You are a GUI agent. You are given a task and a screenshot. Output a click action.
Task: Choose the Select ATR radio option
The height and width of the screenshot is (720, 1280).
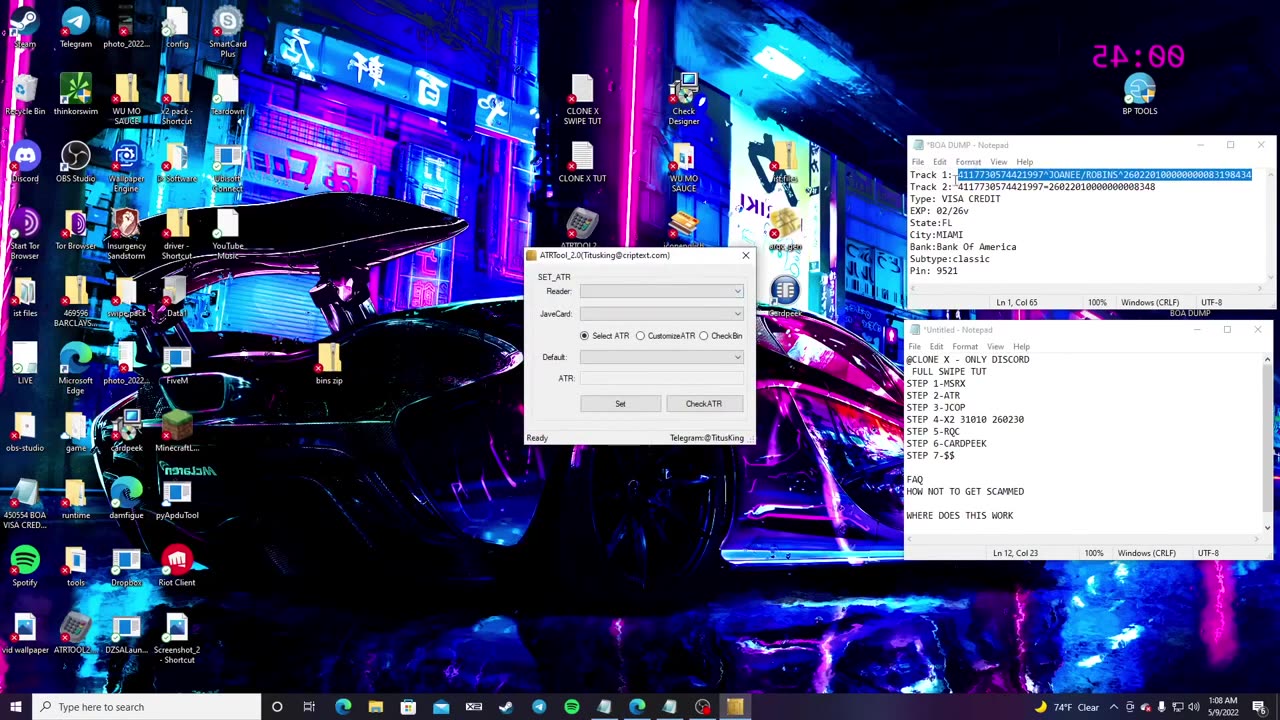click(x=605, y=336)
